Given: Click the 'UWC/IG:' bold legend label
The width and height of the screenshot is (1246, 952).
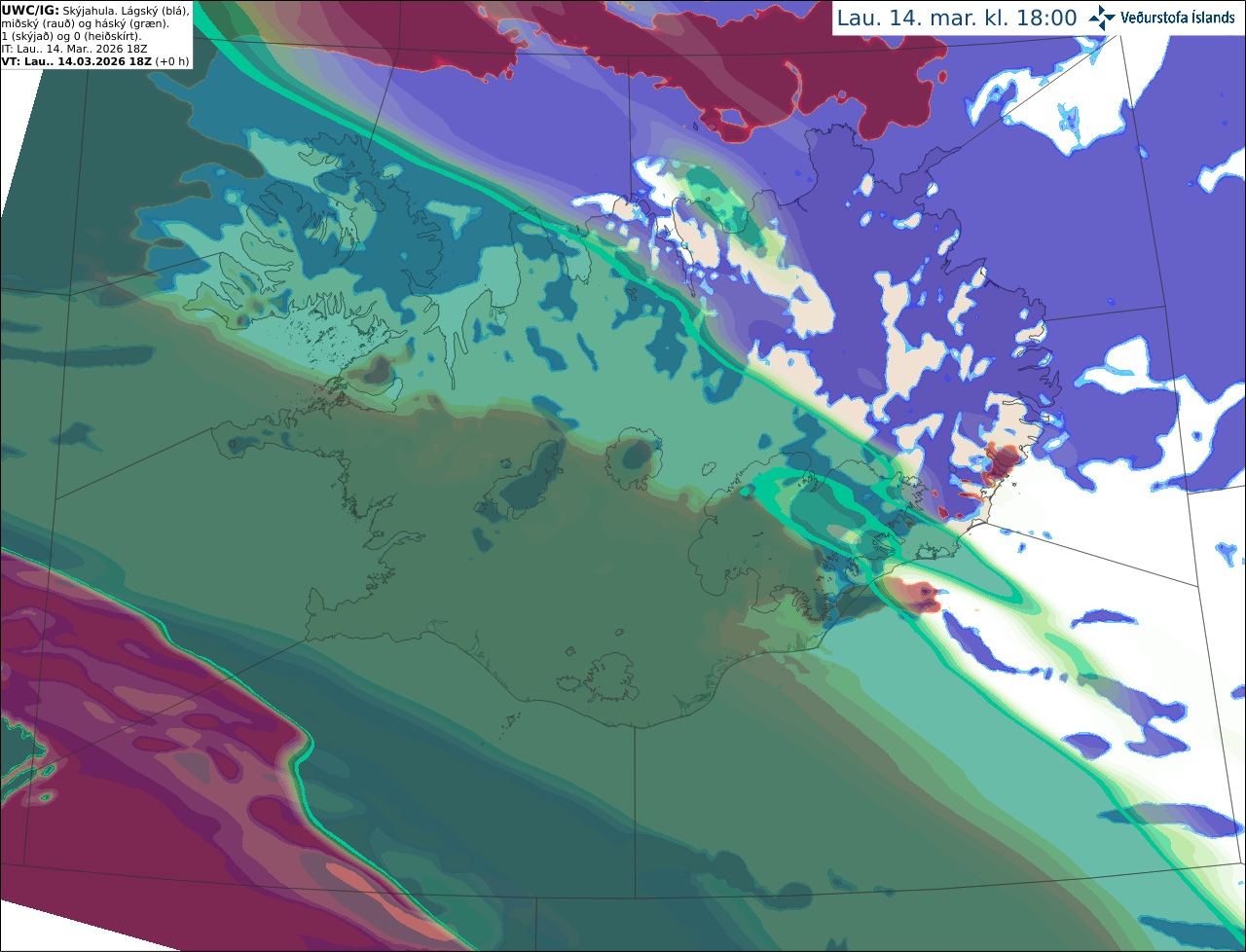Looking at the screenshot, I should [x=30, y=10].
